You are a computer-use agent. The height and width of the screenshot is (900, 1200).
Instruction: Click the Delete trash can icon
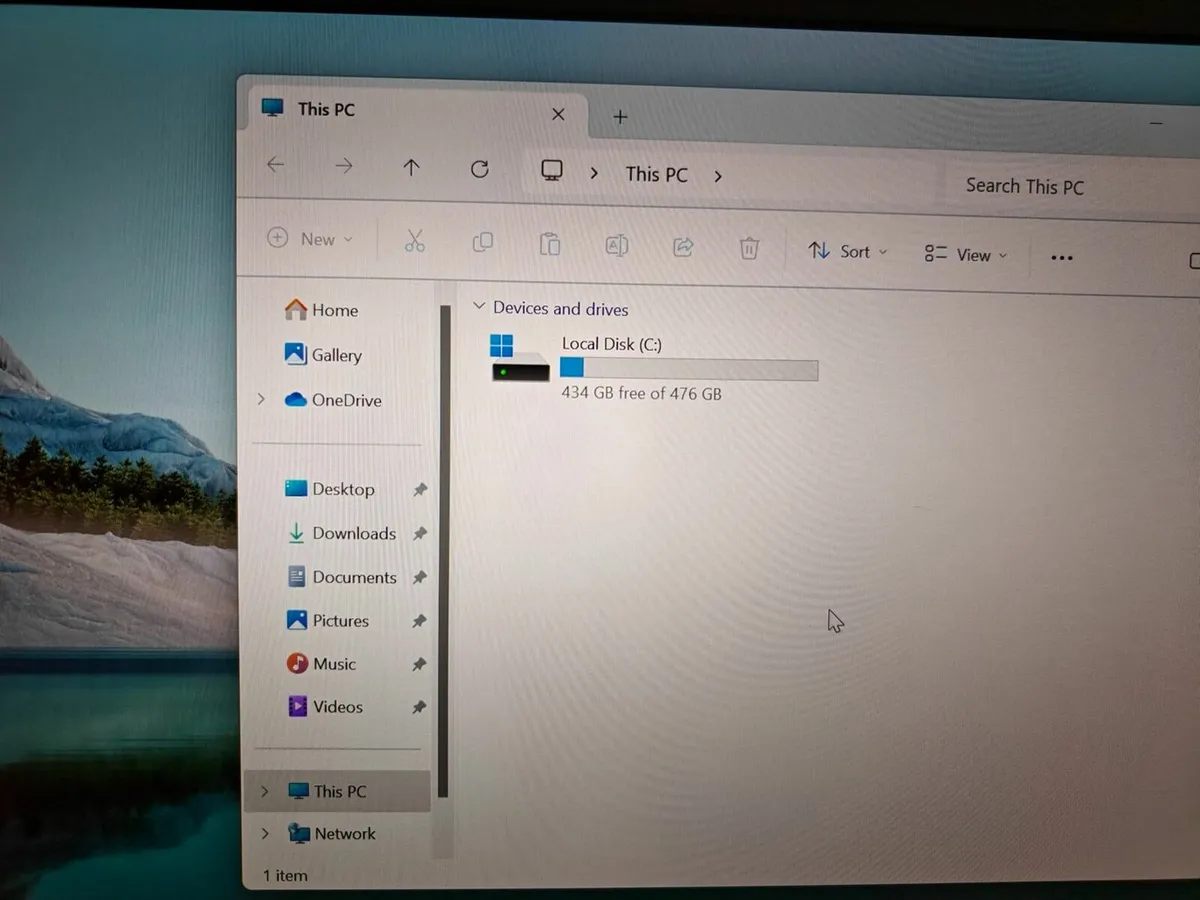point(749,248)
